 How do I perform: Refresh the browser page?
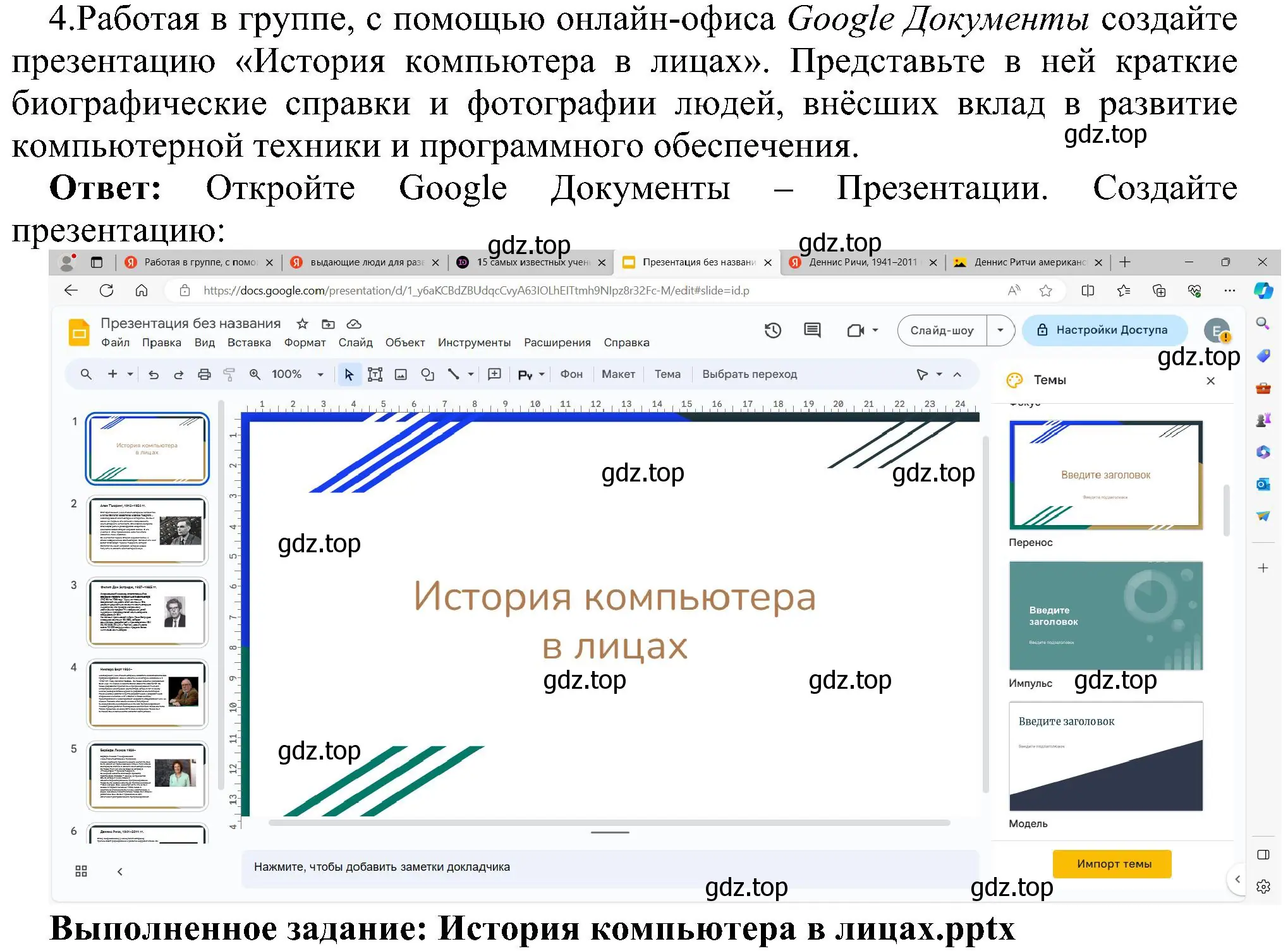(x=107, y=291)
